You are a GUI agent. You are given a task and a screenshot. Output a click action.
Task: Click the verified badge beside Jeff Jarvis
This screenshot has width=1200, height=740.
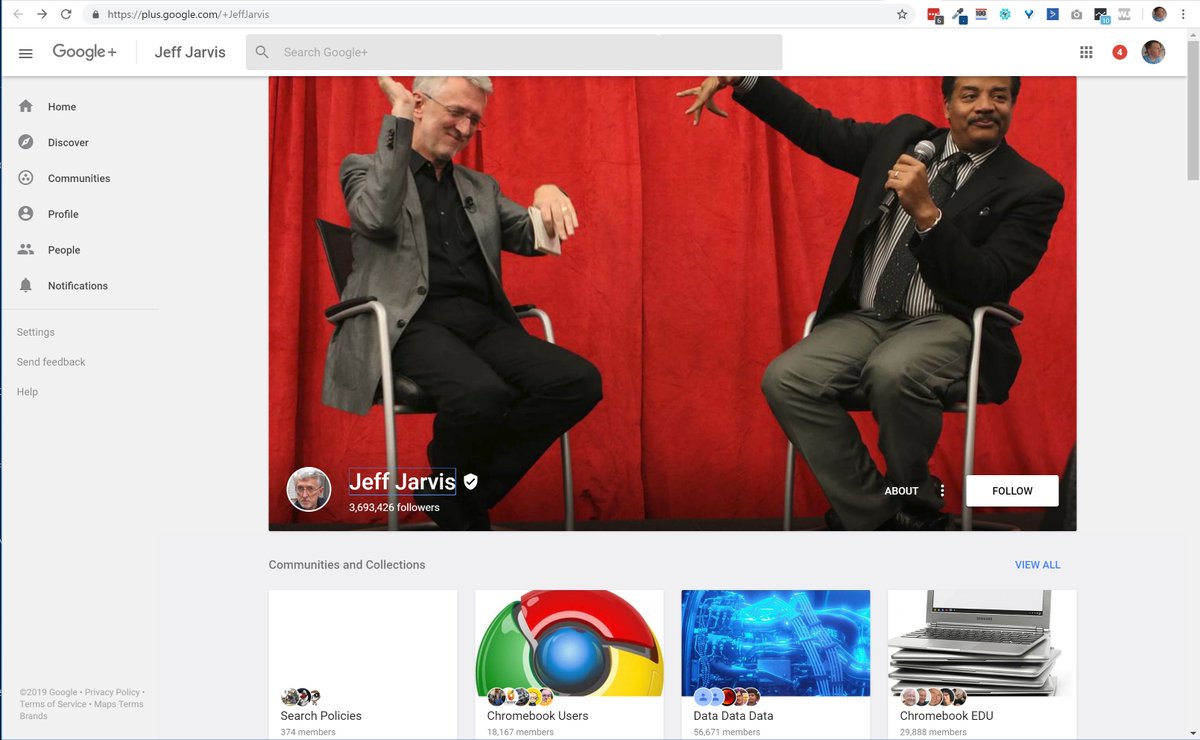(470, 481)
